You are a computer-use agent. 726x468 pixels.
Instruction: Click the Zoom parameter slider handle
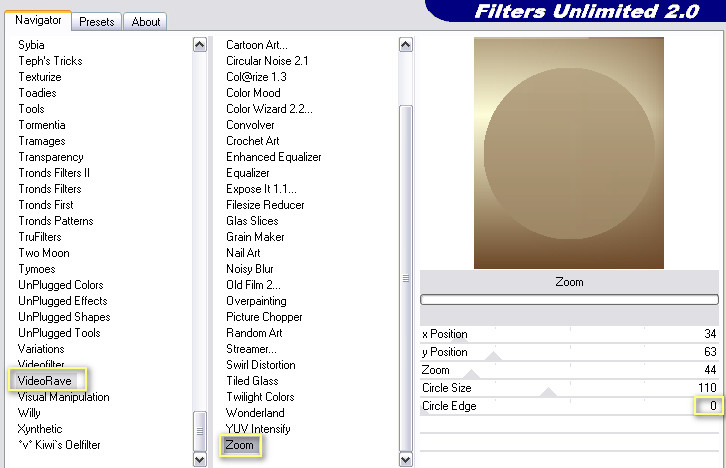coord(471,374)
